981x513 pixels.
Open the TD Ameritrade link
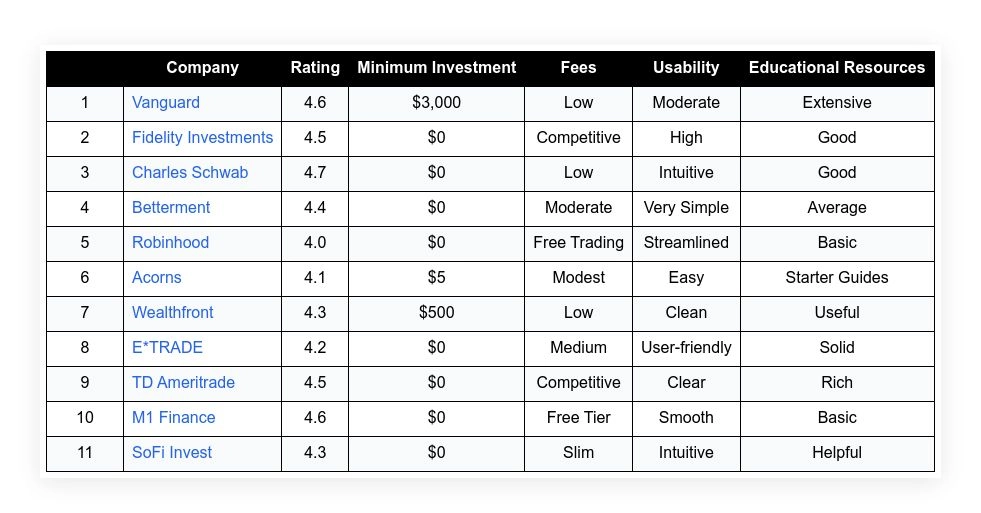point(183,383)
